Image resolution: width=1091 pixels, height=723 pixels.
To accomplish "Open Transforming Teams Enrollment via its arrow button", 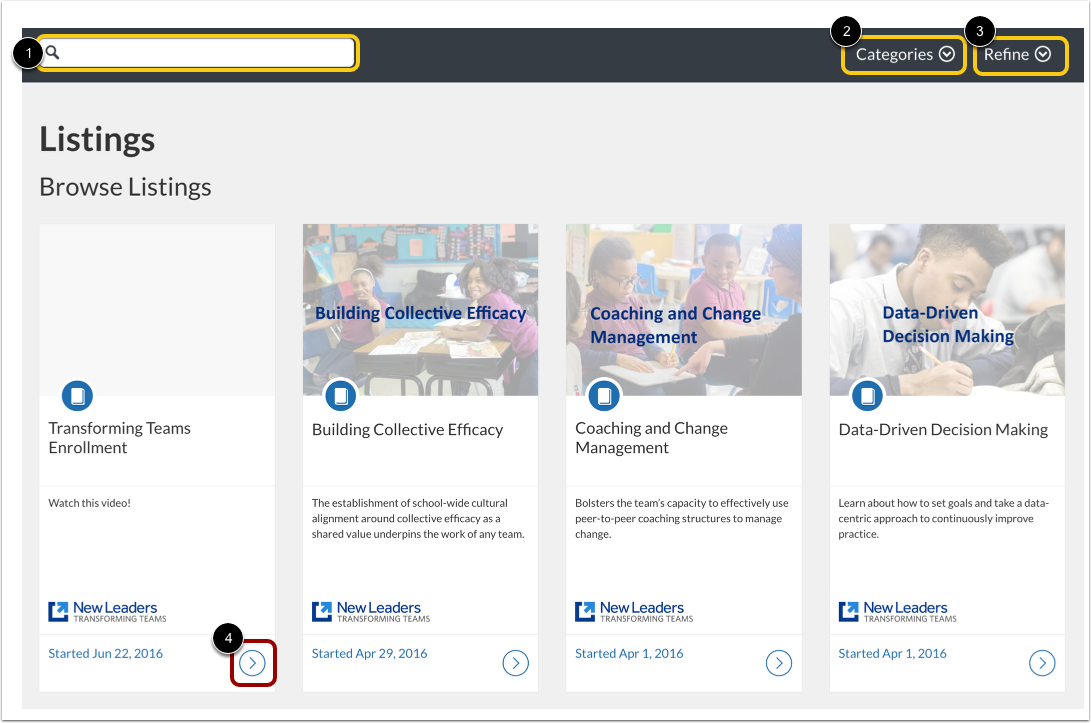I will pos(252,662).
